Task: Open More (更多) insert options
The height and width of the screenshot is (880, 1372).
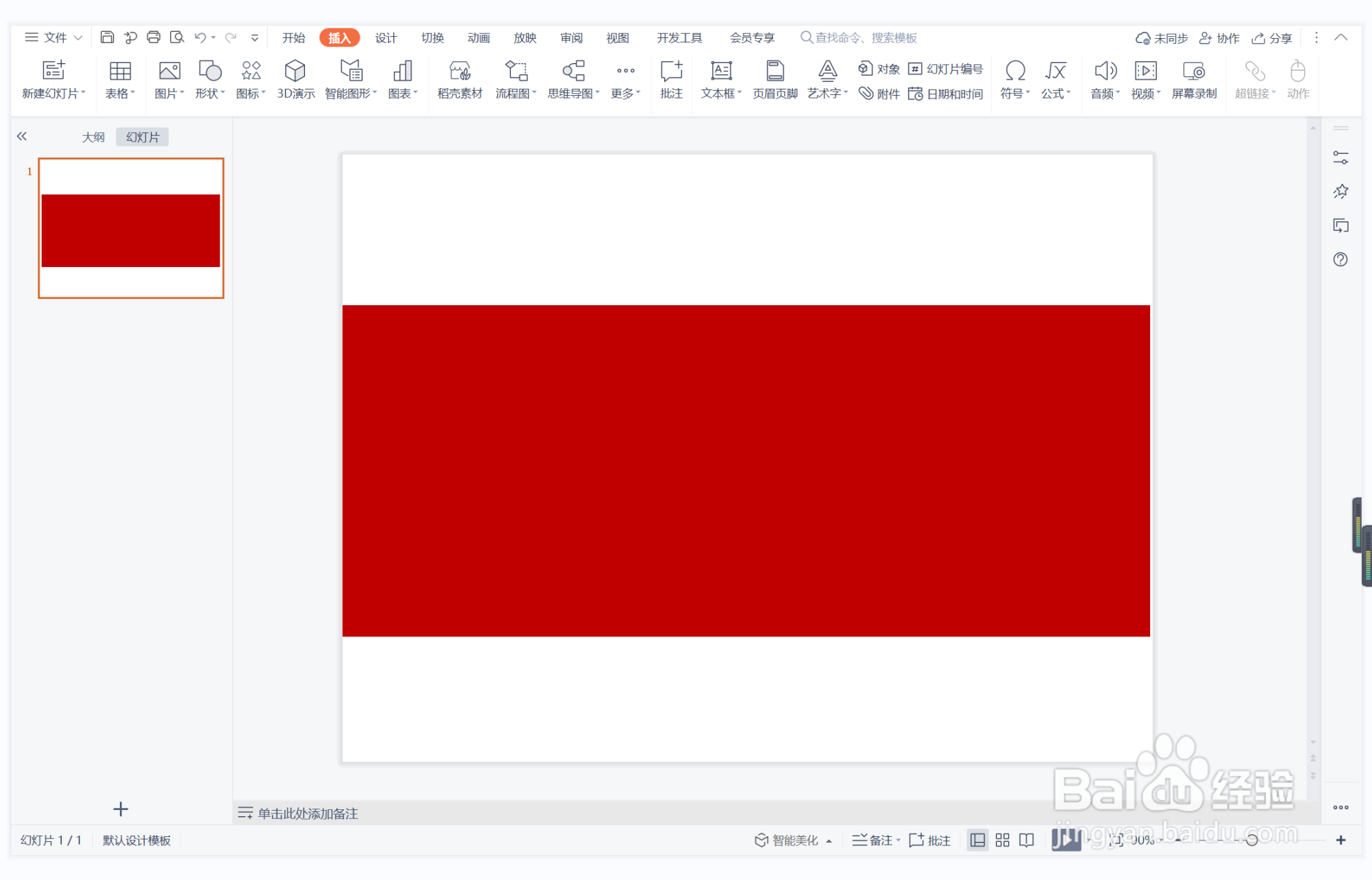Action: click(x=625, y=80)
